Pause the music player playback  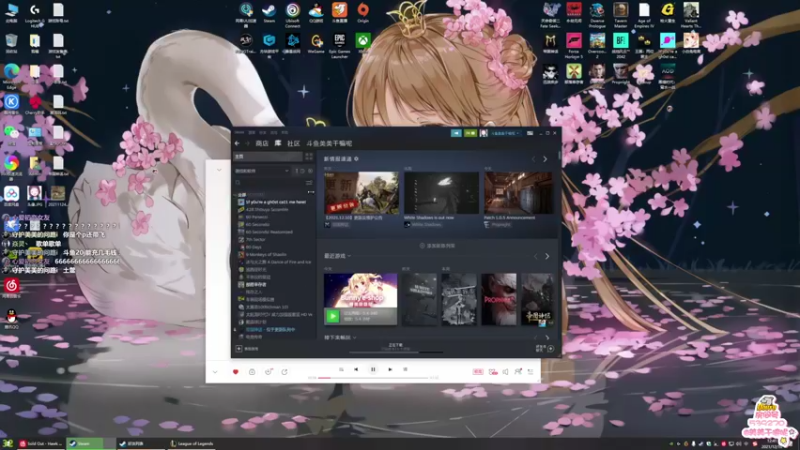(x=373, y=369)
